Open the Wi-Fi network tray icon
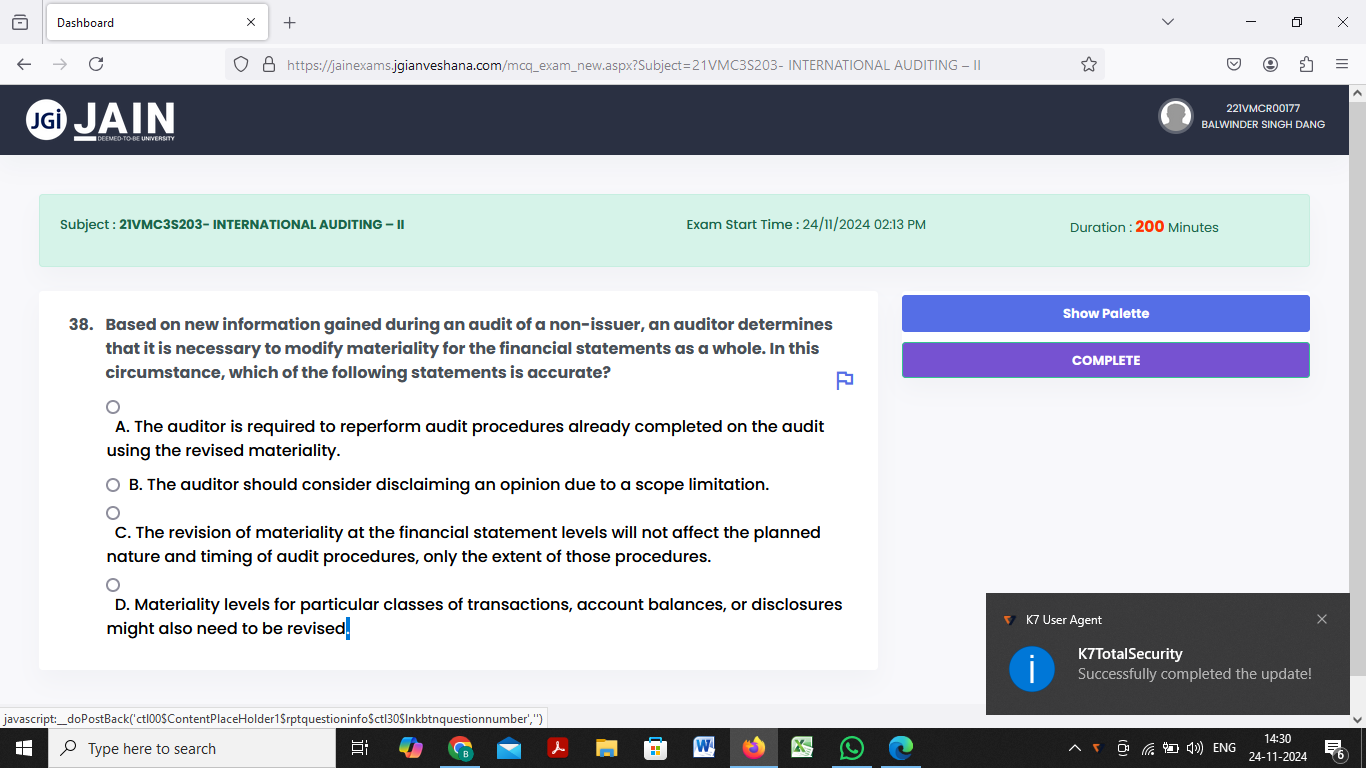This screenshot has width=1366, height=768. coord(1148,748)
